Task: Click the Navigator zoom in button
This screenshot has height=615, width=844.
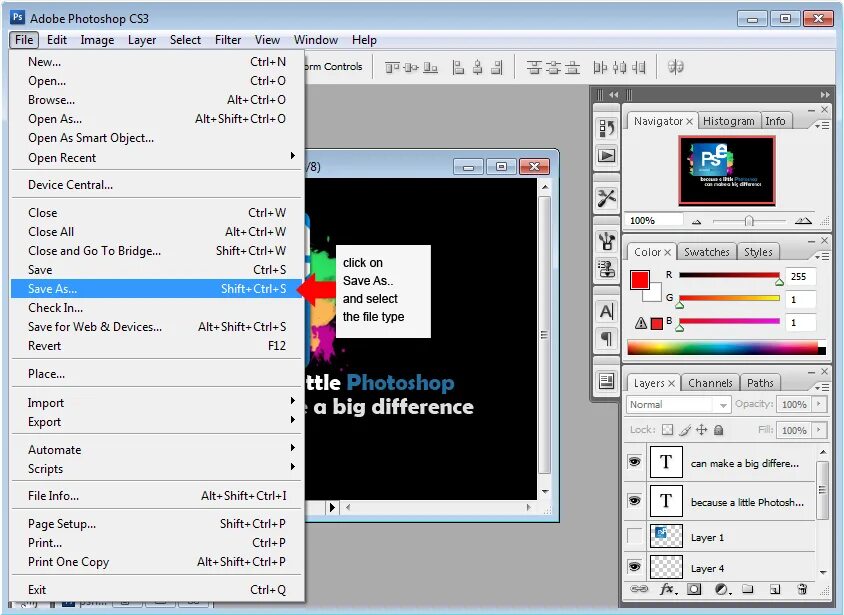Action: click(803, 221)
